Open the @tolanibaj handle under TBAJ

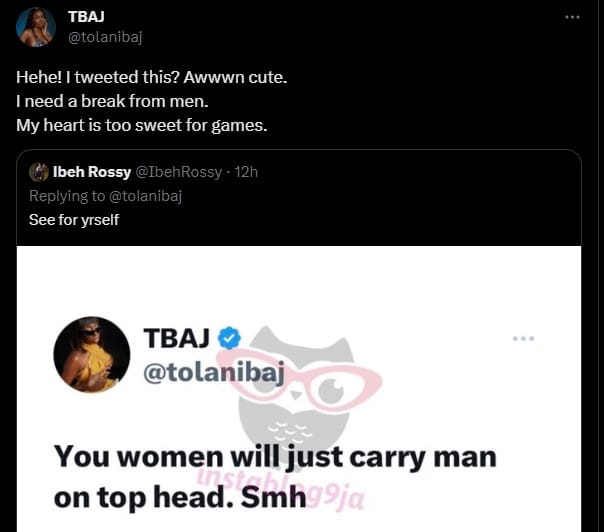[x=105, y=37]
